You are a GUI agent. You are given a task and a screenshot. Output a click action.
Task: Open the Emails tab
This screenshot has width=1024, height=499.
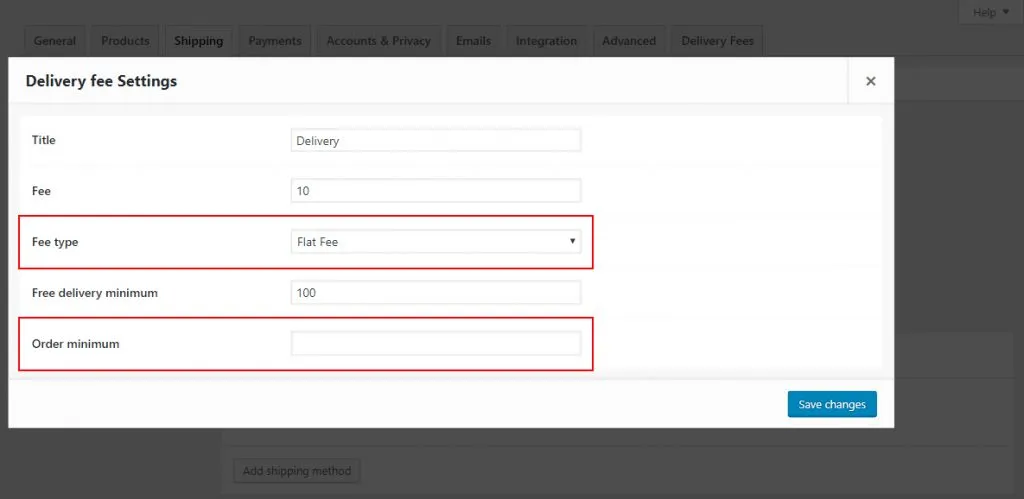coord(473,41)
